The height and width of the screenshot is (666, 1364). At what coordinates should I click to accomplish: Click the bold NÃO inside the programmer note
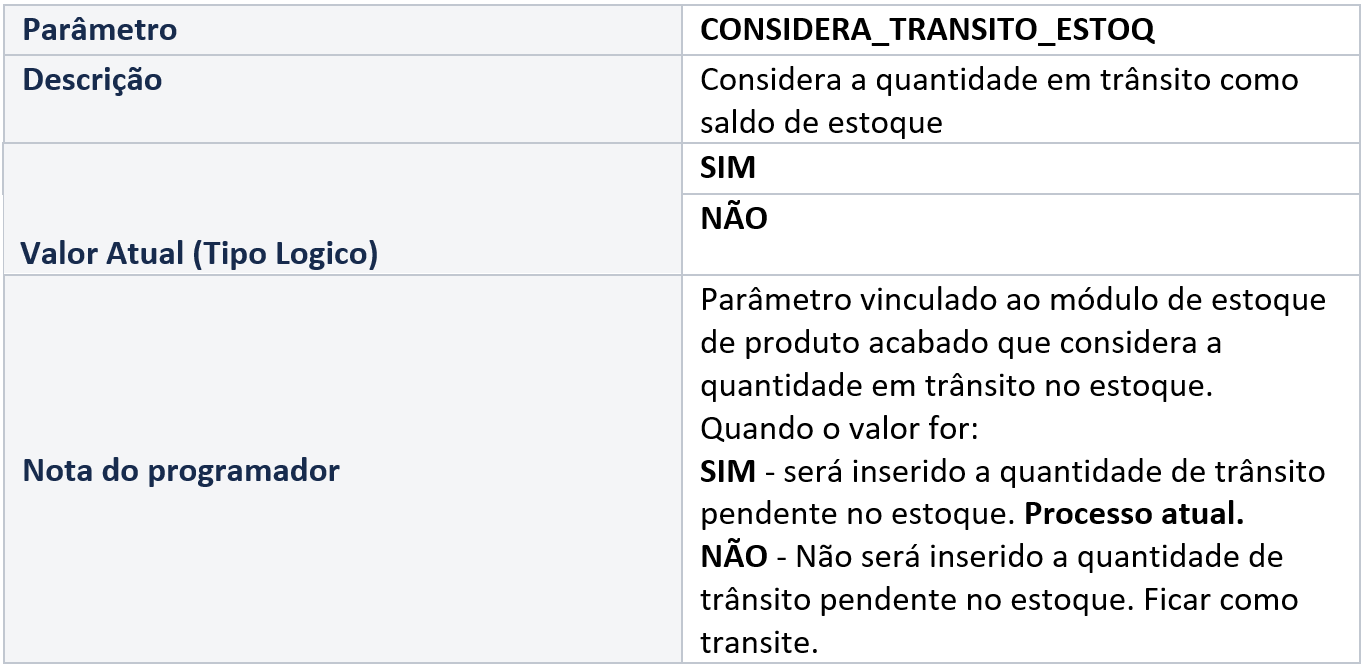point(734,555)
